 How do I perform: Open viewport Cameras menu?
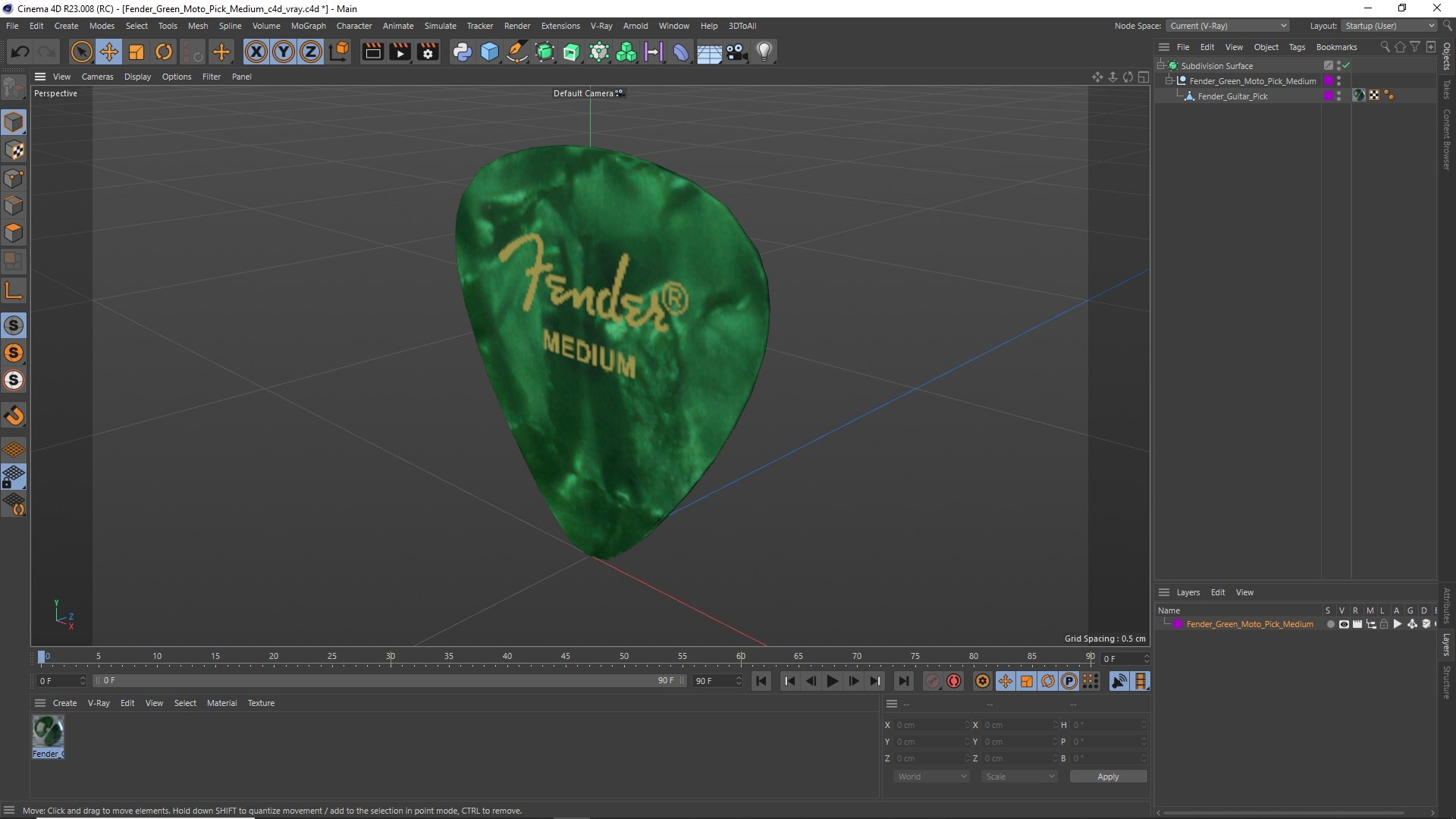coord(97,77)
